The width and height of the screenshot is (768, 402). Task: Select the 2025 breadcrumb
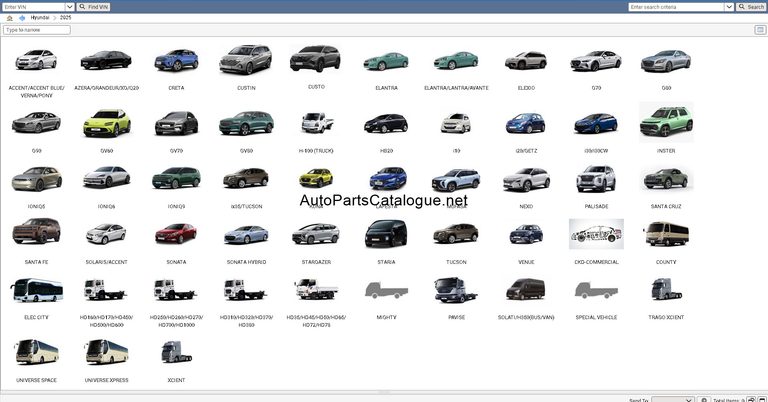click(66, 18)
